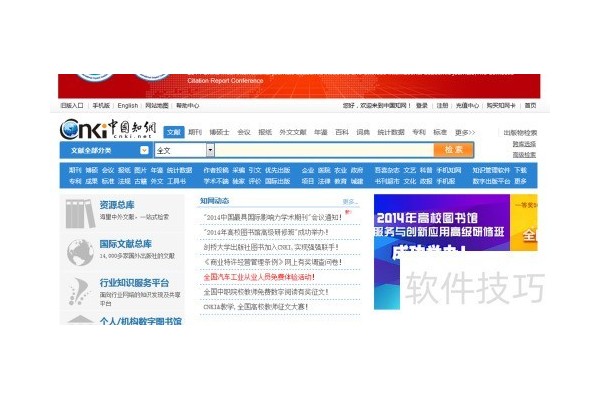600x400 pixels.
Task: Click the red Citation Report Conference banner
Action: click(299, 86)
